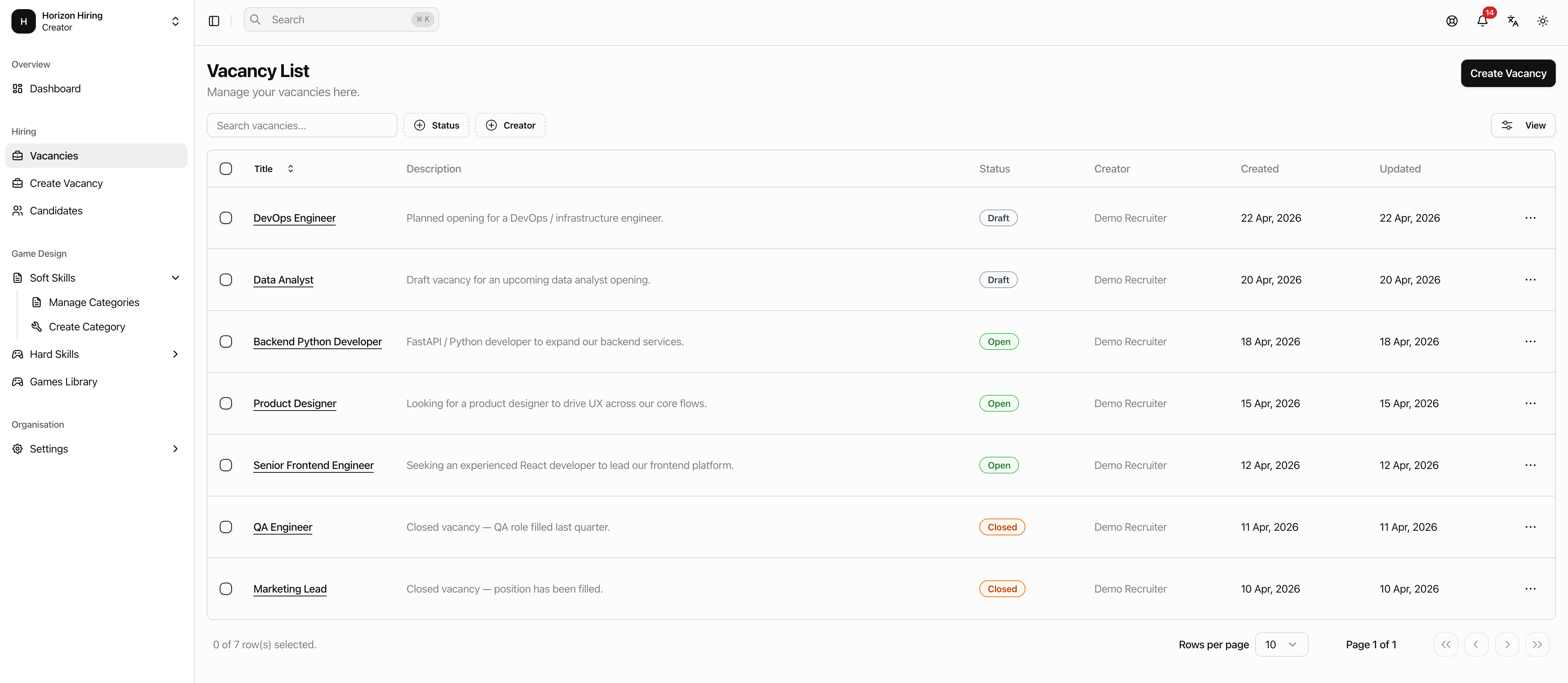This screenshot has width=1568, height=683.
Task: Click the Status column header
Action: pos(994,169)
